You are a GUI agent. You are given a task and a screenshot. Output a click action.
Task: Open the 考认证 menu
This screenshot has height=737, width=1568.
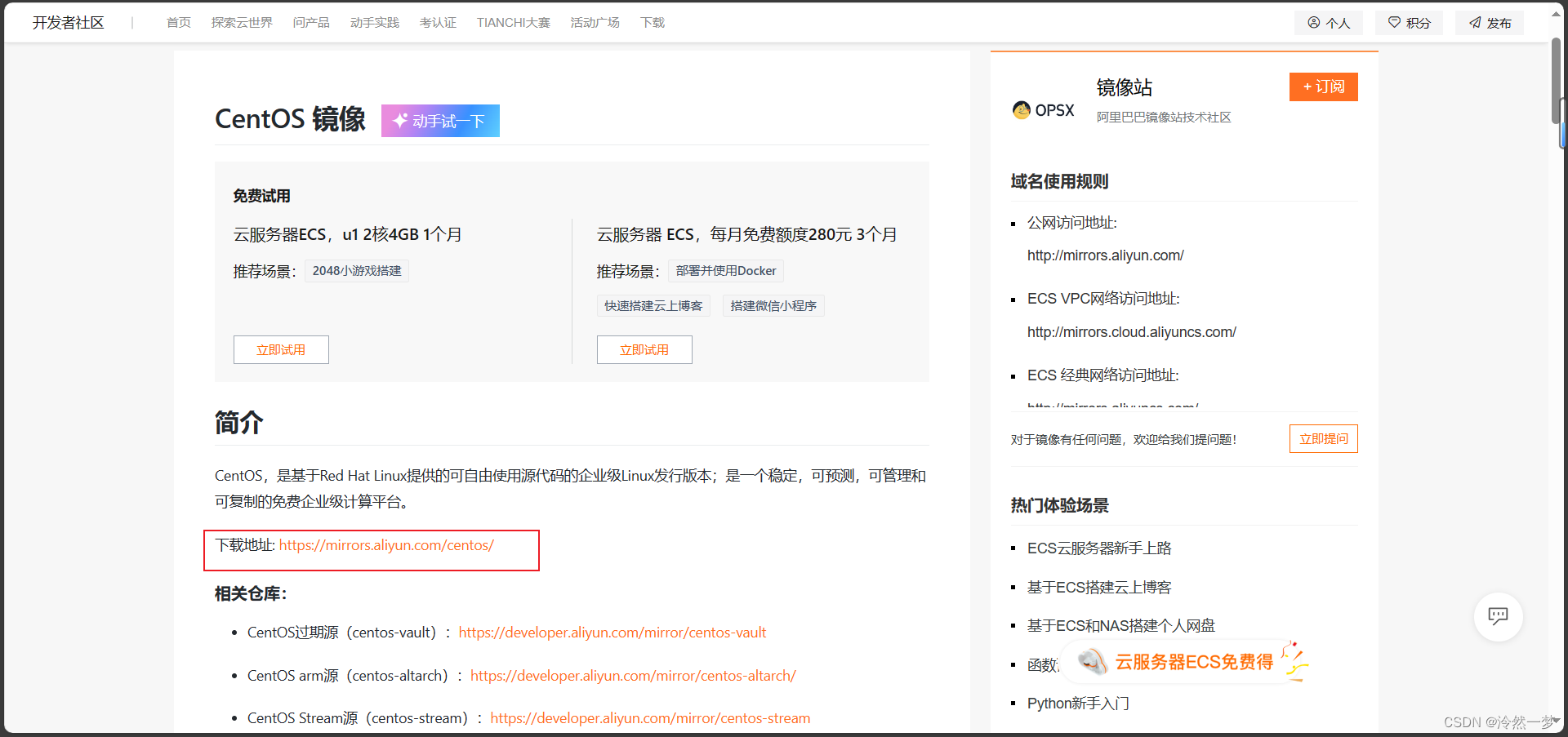pos(438,23)
